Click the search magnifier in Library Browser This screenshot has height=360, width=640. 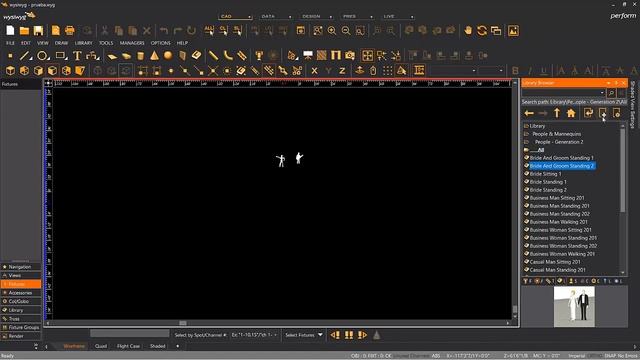click(611, 93)
